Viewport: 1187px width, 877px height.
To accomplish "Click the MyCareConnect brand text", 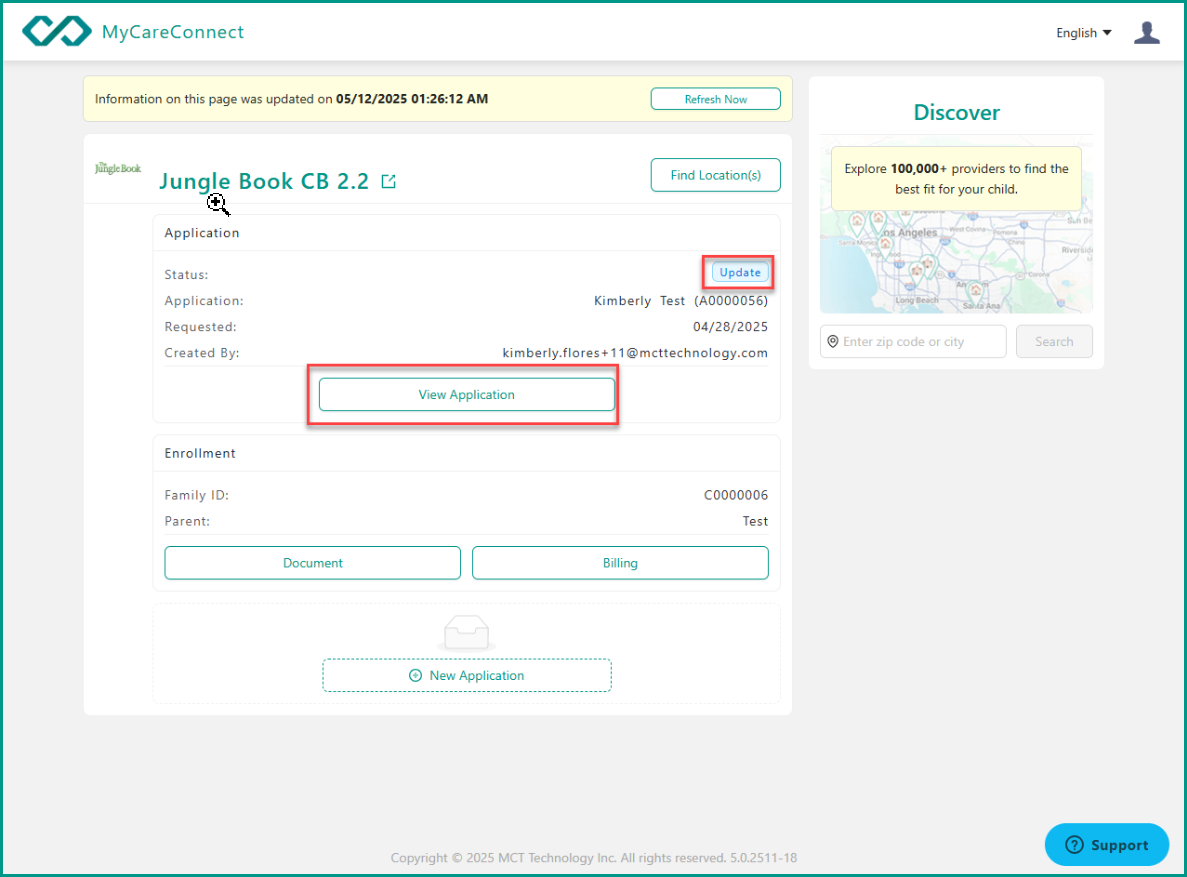I will 173,32.
